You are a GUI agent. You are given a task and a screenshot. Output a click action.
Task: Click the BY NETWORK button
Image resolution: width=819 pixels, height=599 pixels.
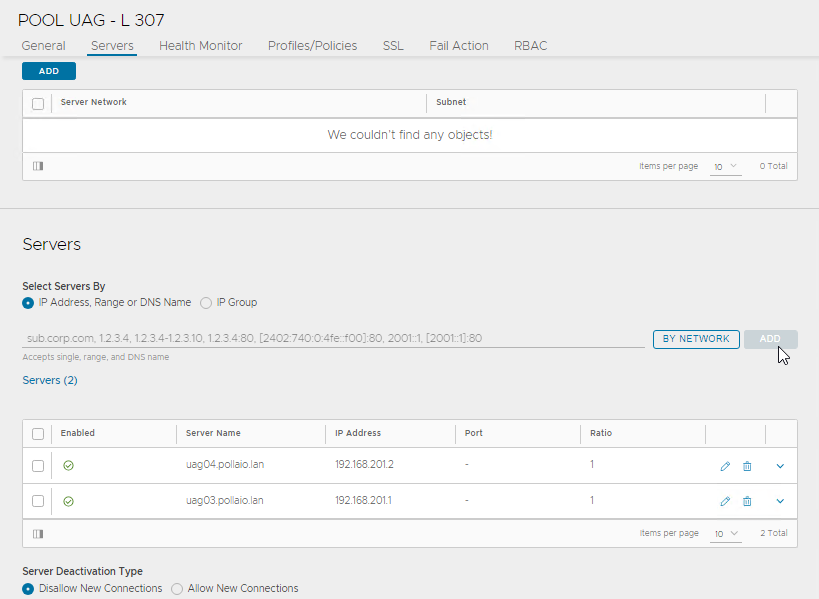tap(696, 339)
